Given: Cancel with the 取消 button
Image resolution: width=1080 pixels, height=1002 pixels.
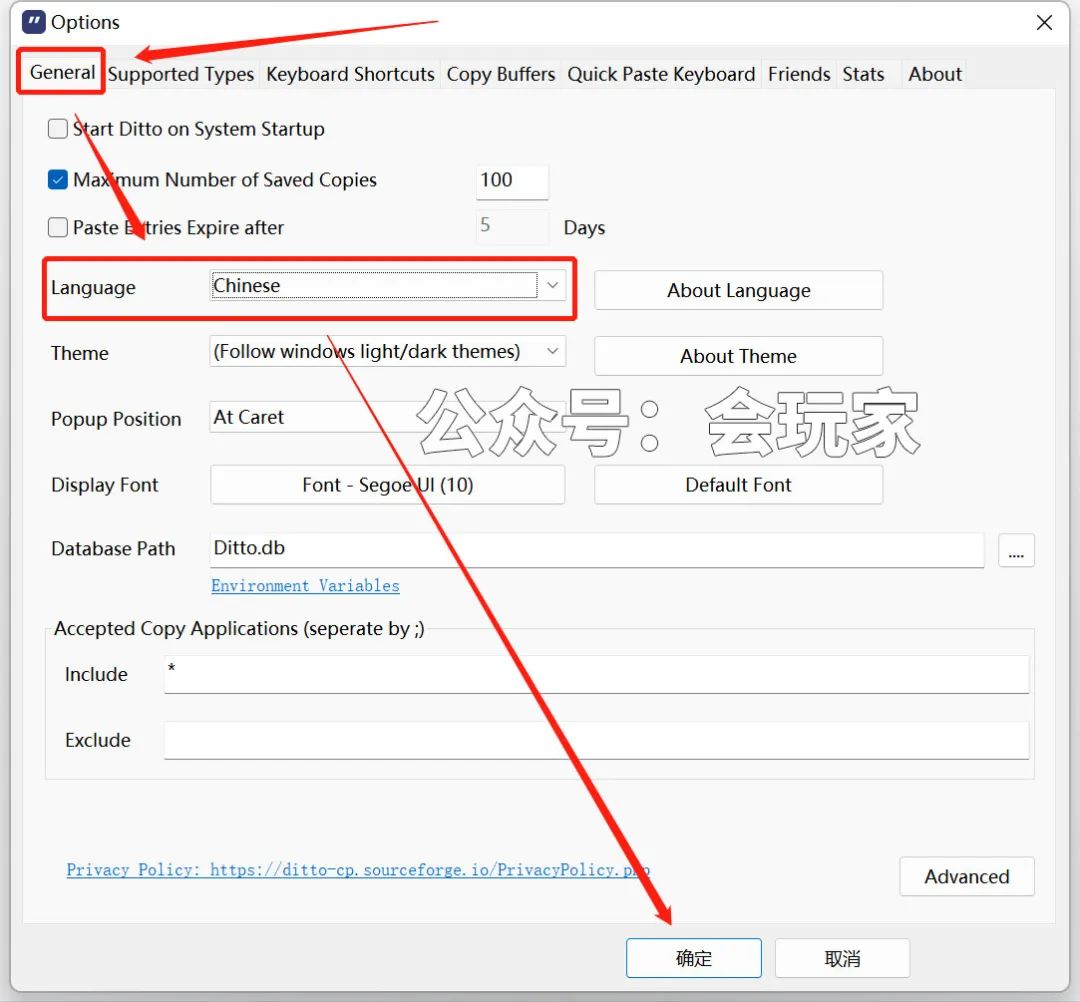Looking at the screenshot, I should [842, 958].
